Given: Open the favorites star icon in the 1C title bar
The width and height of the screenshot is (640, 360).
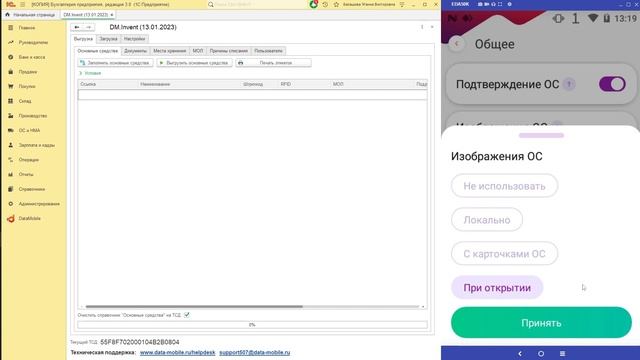Looking at the screenshot, I should [336, 4].
